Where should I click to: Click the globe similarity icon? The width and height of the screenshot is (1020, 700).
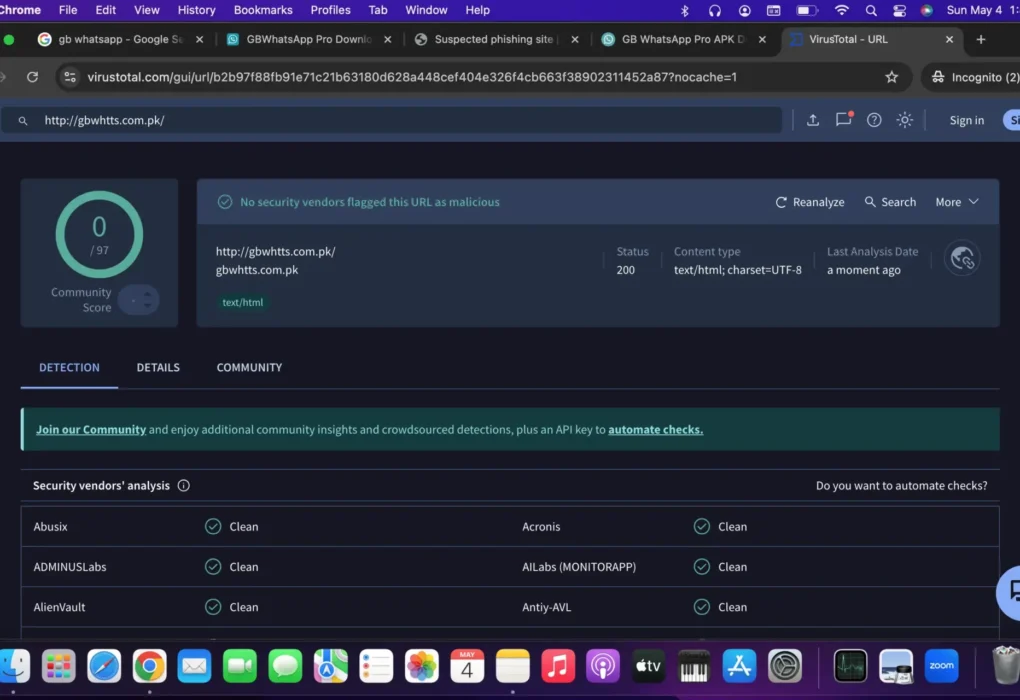tap(962, 258)
